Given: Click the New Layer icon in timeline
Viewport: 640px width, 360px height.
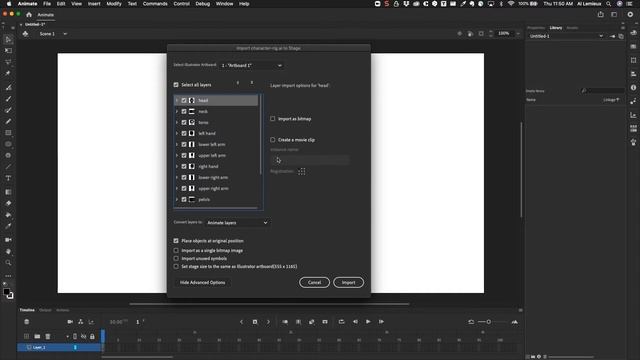Looking at the screenshot, I should (x=27, y=336).
